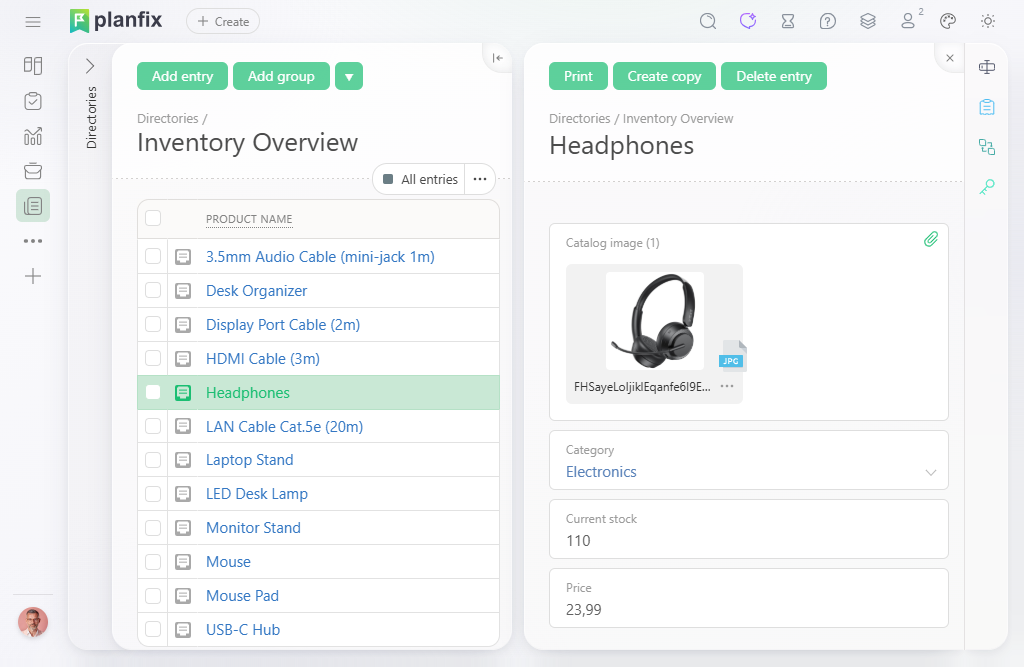Viewport: 1024px width, 667px height.
Task: Open the AI assistant sparkle icon
Action: (x=748, y=22)
